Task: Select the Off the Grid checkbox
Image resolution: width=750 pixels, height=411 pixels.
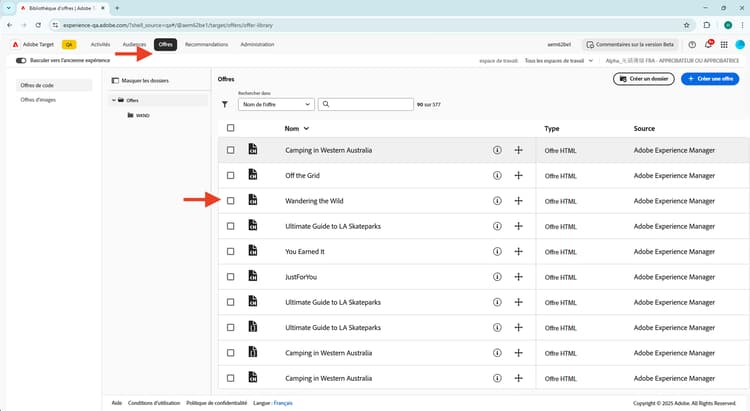Action: tap(231, 175)
